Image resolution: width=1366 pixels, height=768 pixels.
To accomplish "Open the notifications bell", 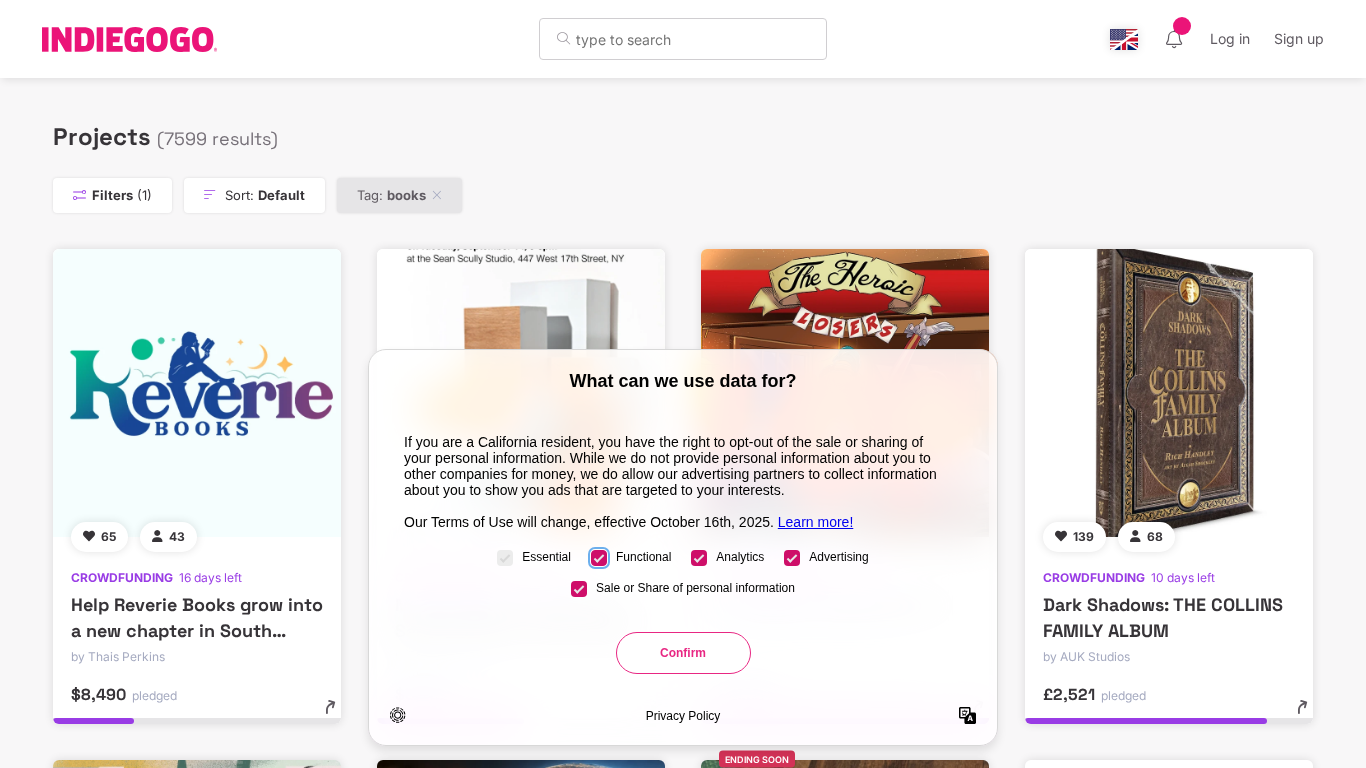I will tap(1174, 39).
